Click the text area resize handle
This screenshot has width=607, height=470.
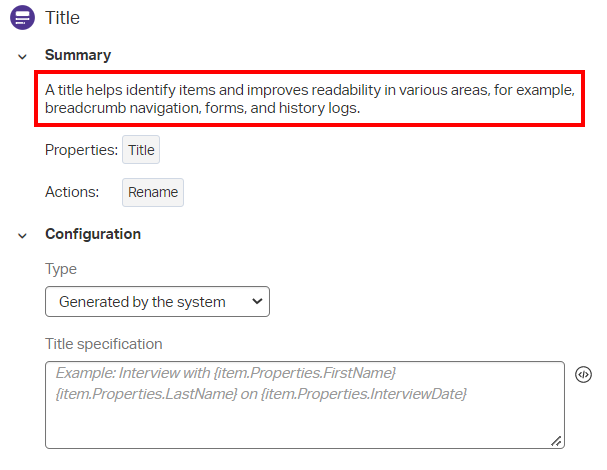pyautogui.click(x=557, y=440)
